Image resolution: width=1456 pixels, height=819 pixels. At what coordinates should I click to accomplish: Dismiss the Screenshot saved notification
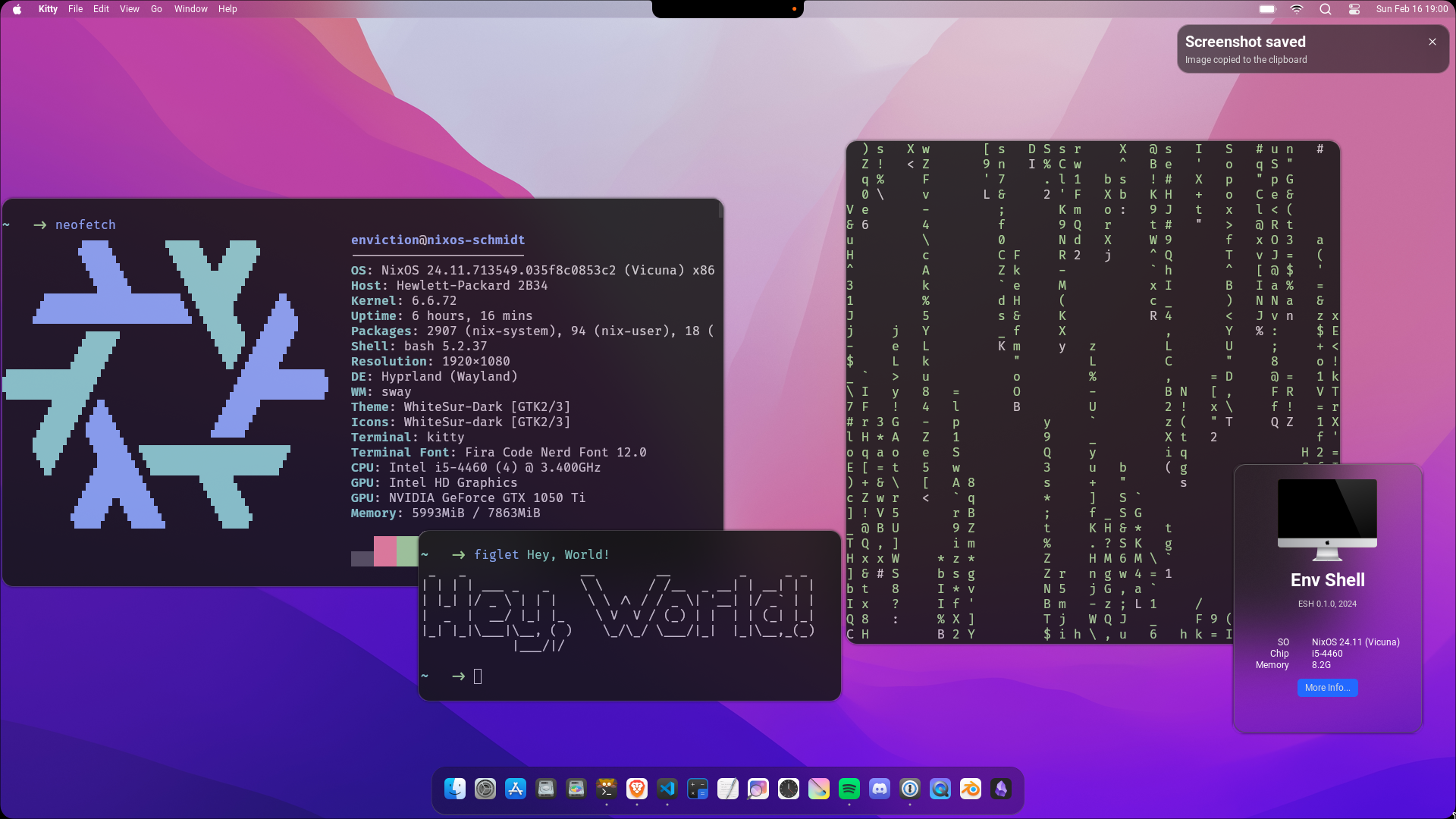click(x=1432, y=42)
